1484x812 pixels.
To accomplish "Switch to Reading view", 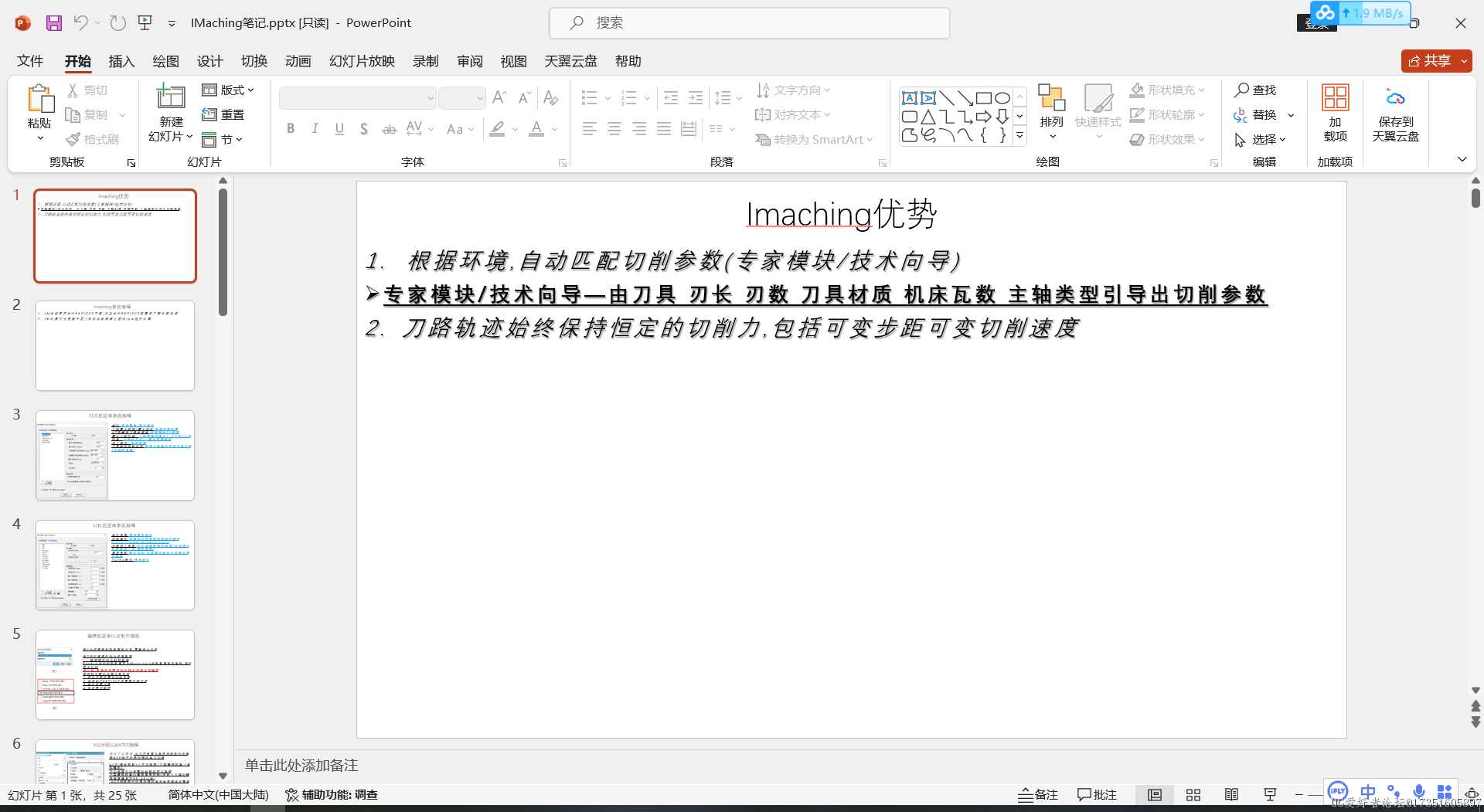I will [x=1232, y=795].
